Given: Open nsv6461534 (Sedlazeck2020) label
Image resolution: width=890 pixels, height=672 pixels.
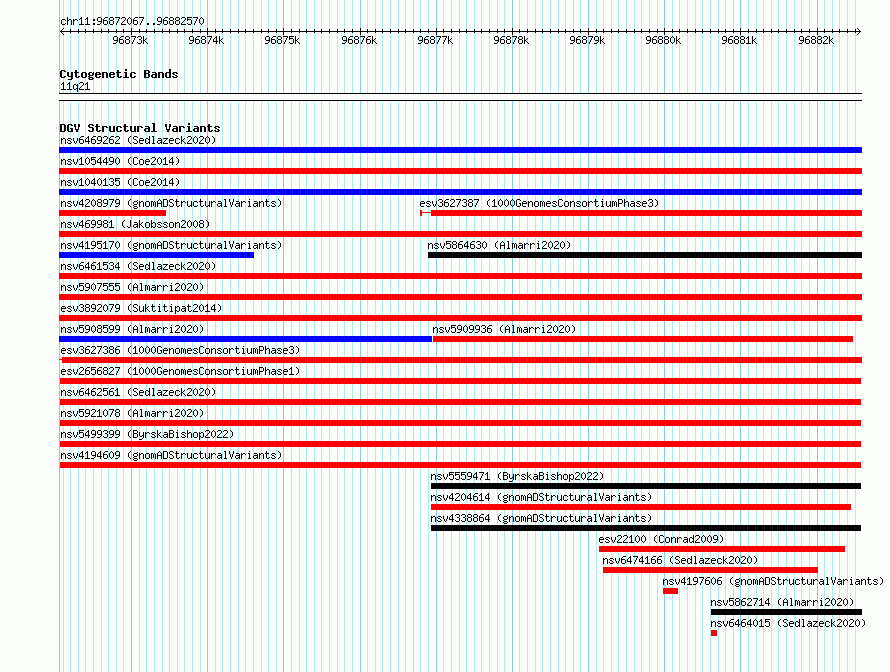Looking at the screenshot, I should click(138, 266).
